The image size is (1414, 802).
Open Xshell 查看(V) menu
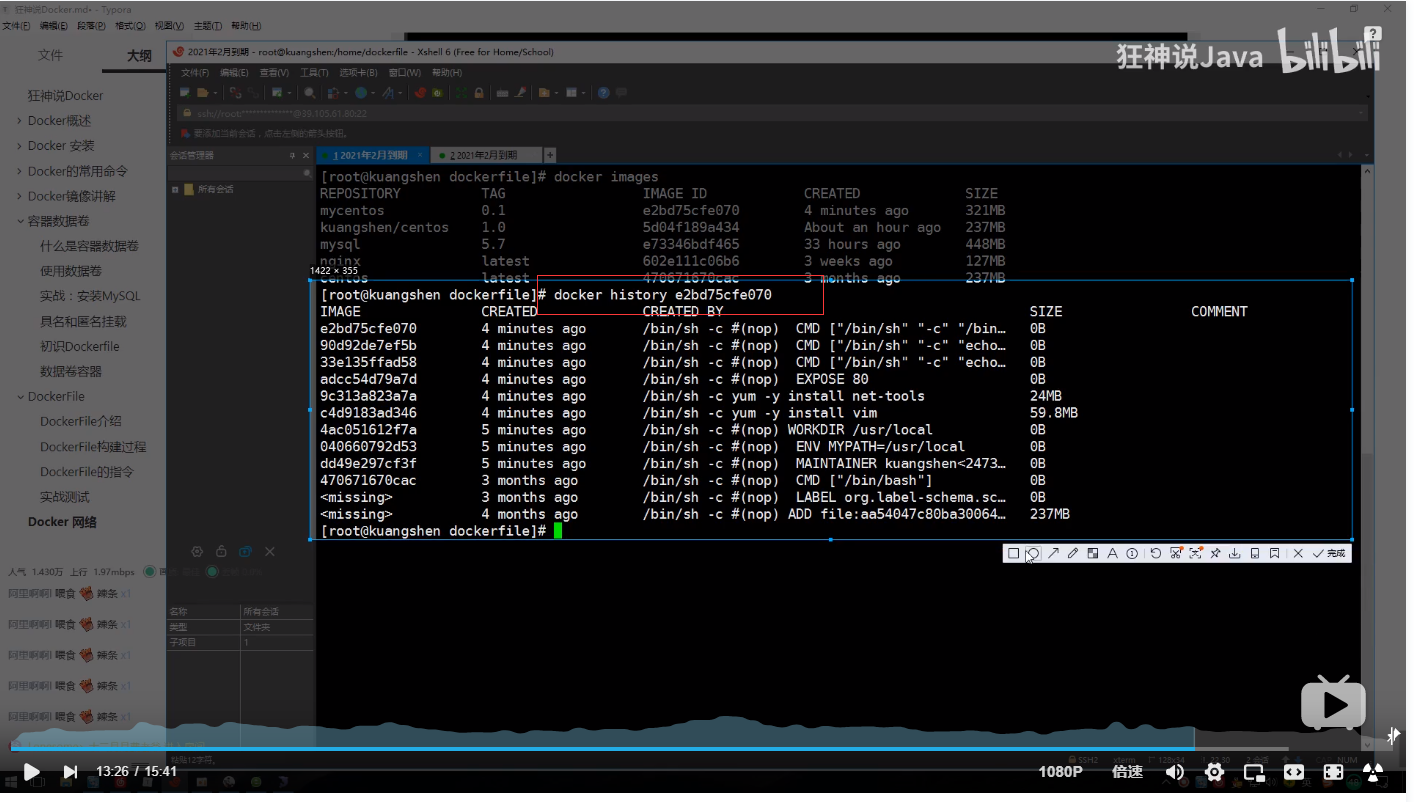click(274, 73)
